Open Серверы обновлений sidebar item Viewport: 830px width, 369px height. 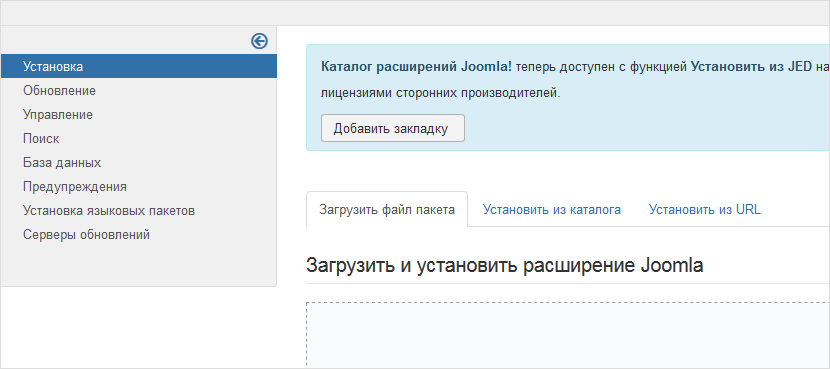(86, 235)
